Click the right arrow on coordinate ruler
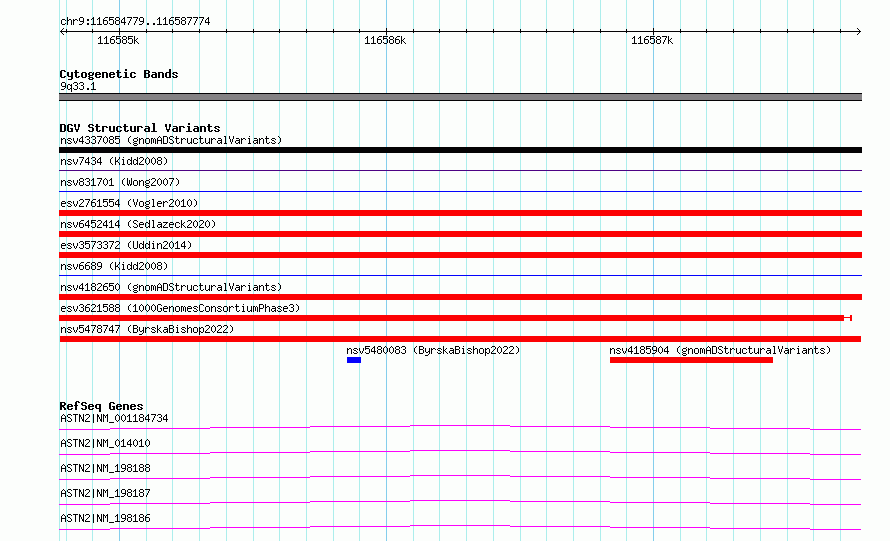The image size is (890, 541). coord(859,31)
